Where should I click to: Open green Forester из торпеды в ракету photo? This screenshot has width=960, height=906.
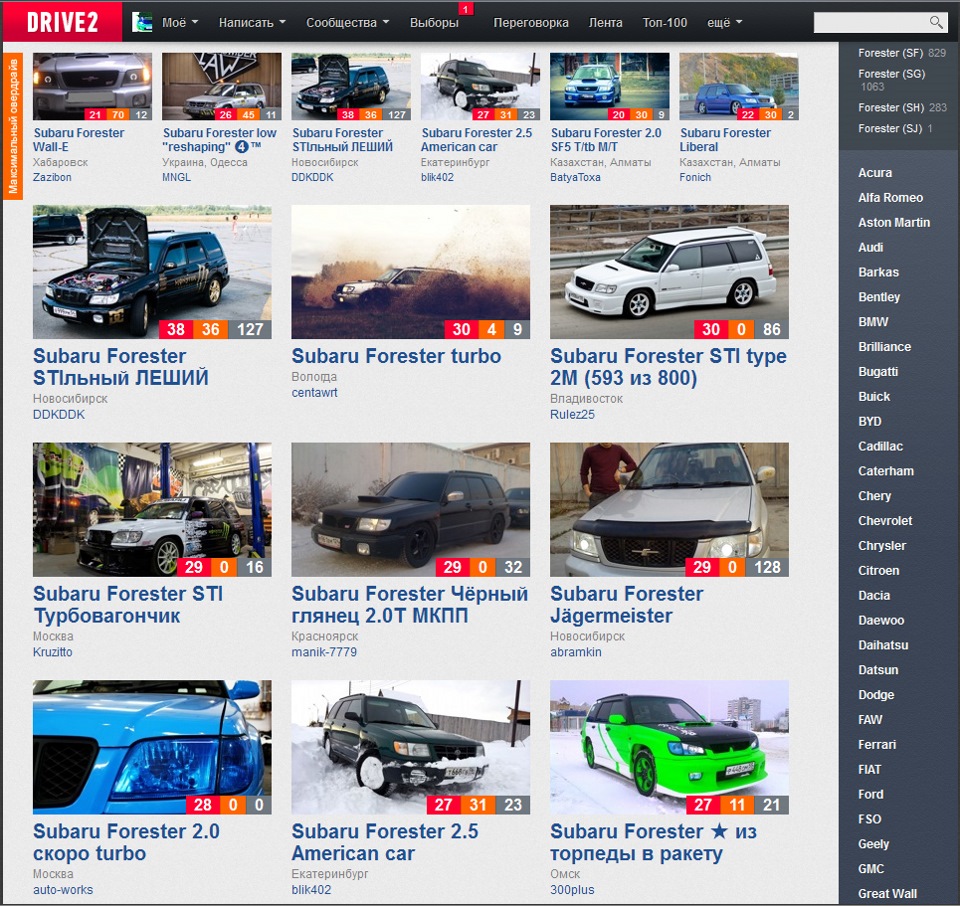(x=669, y=747)
